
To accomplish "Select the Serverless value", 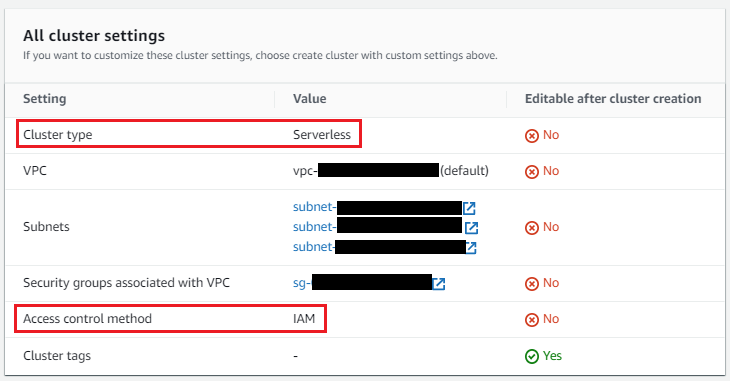I will point(322,135).
